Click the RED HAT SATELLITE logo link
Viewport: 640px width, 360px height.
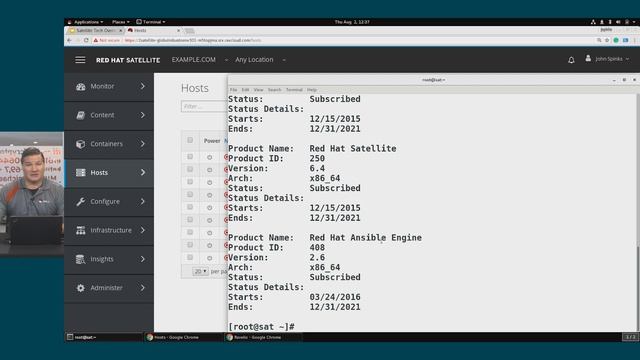tap(128, 60)
